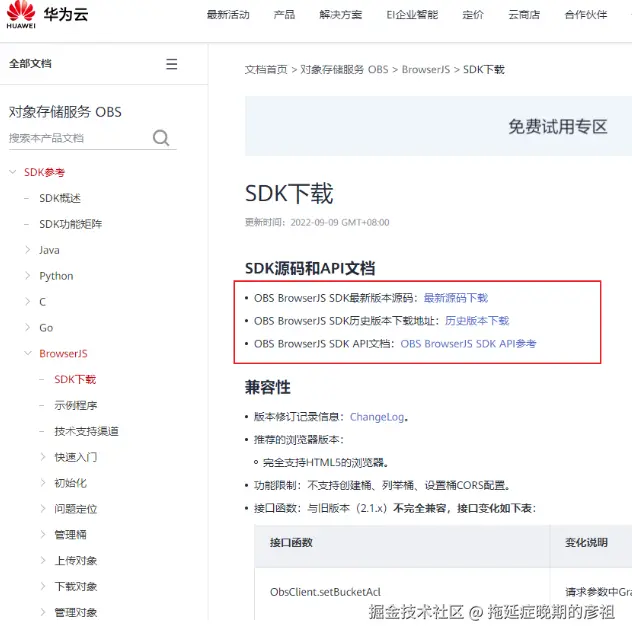
Task: Open EI企业智能 in top navigation
Action: coord(412,15)
